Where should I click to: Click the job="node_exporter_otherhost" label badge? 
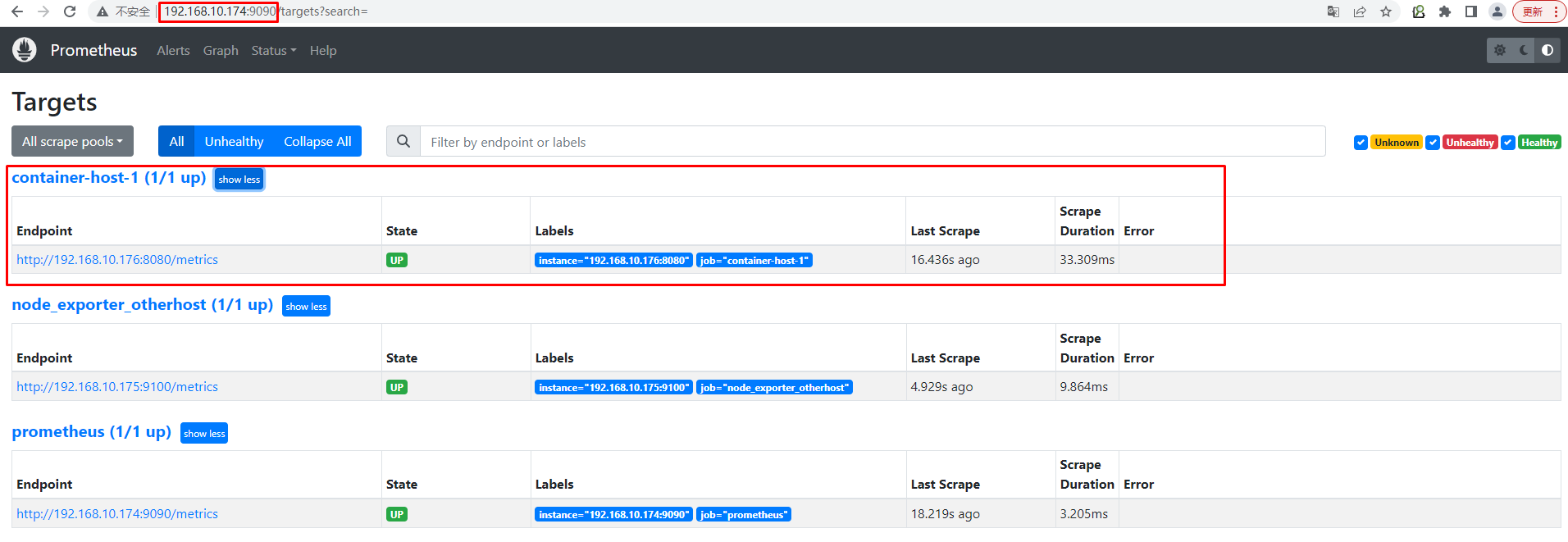pos(774,387)
